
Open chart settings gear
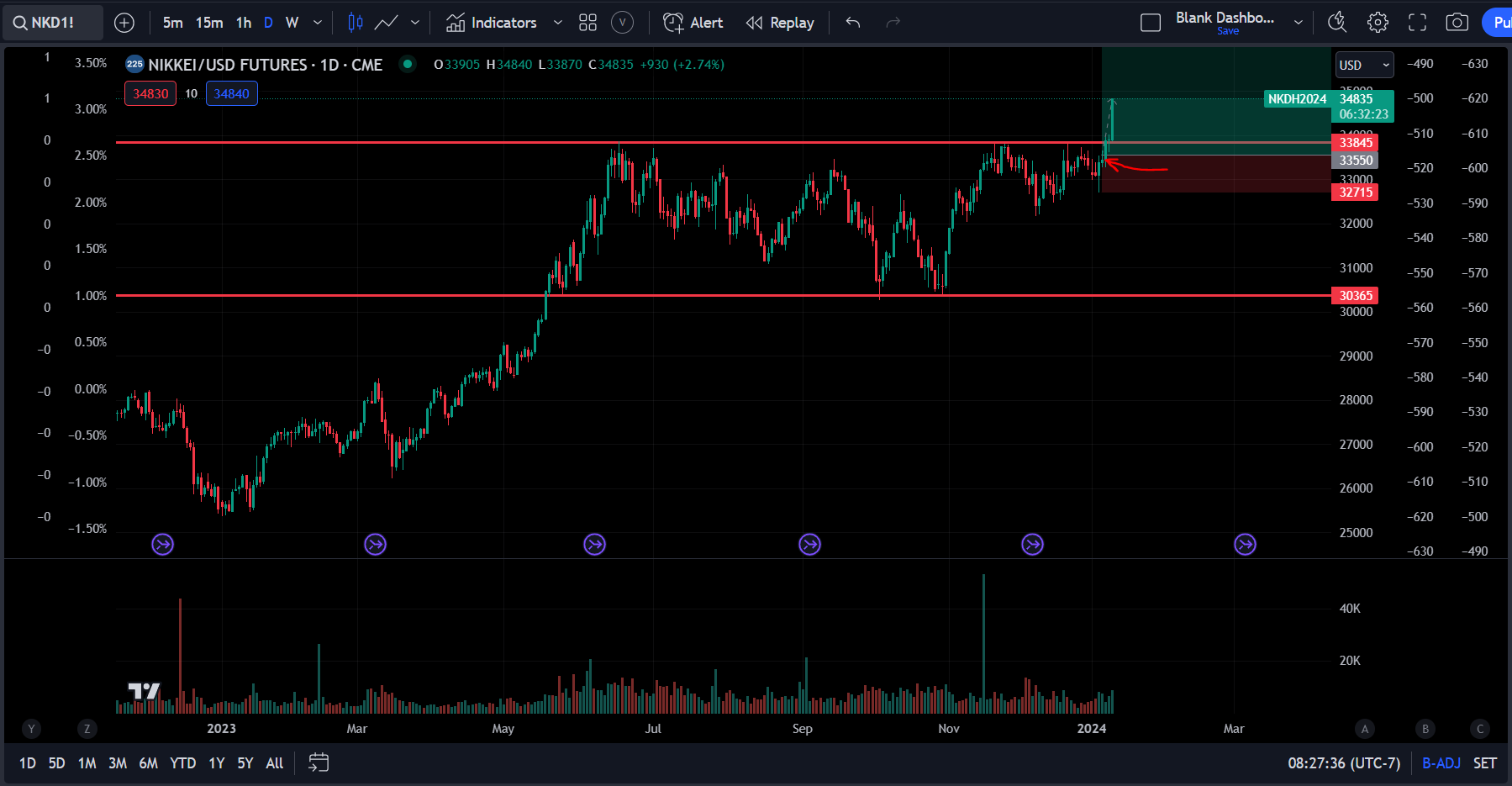click(1378, 23)
